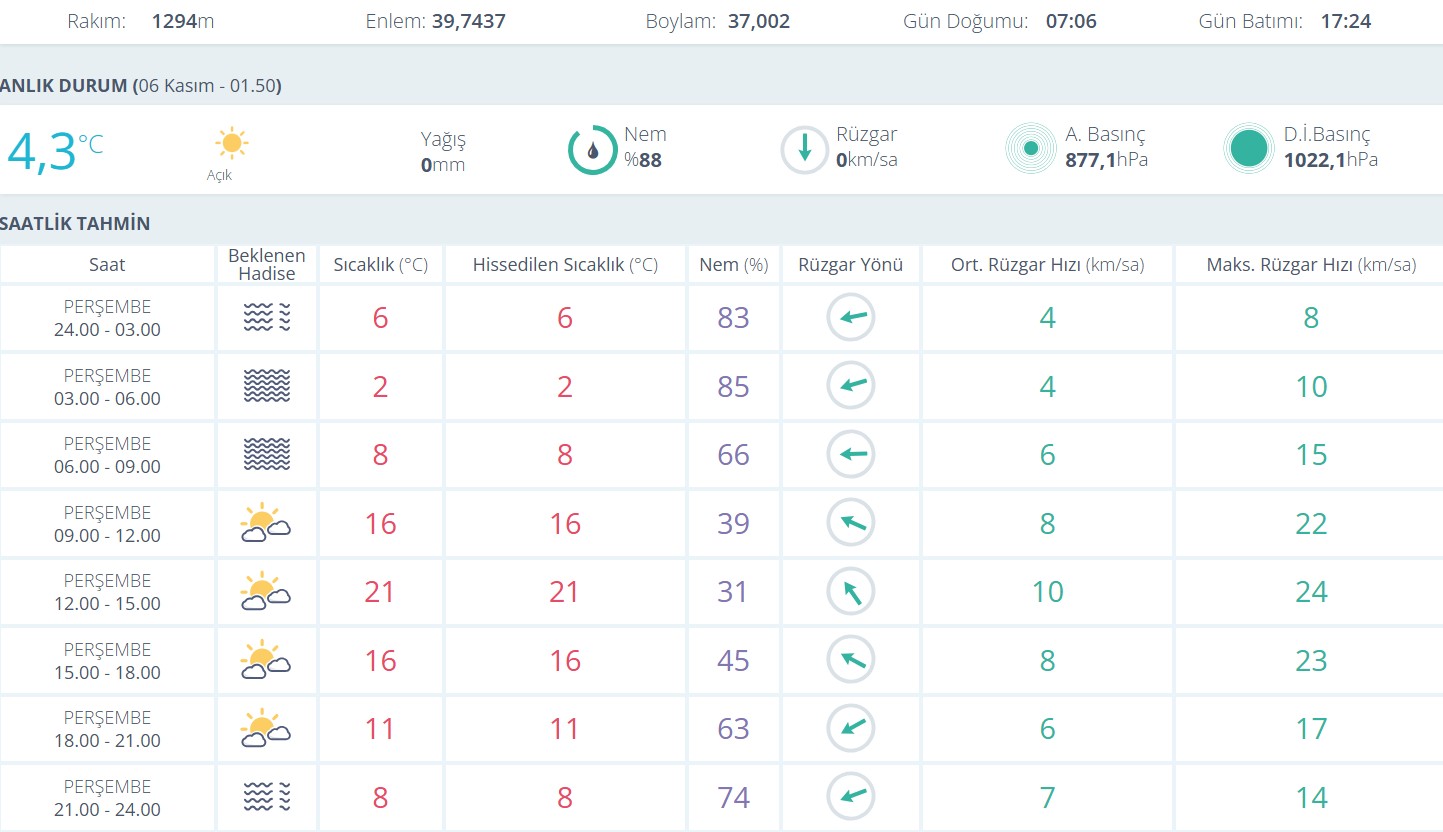Click the Sıcaklık (°C) column header
The width and height of the screenshot is (1443, 832).
click(380, 265)
